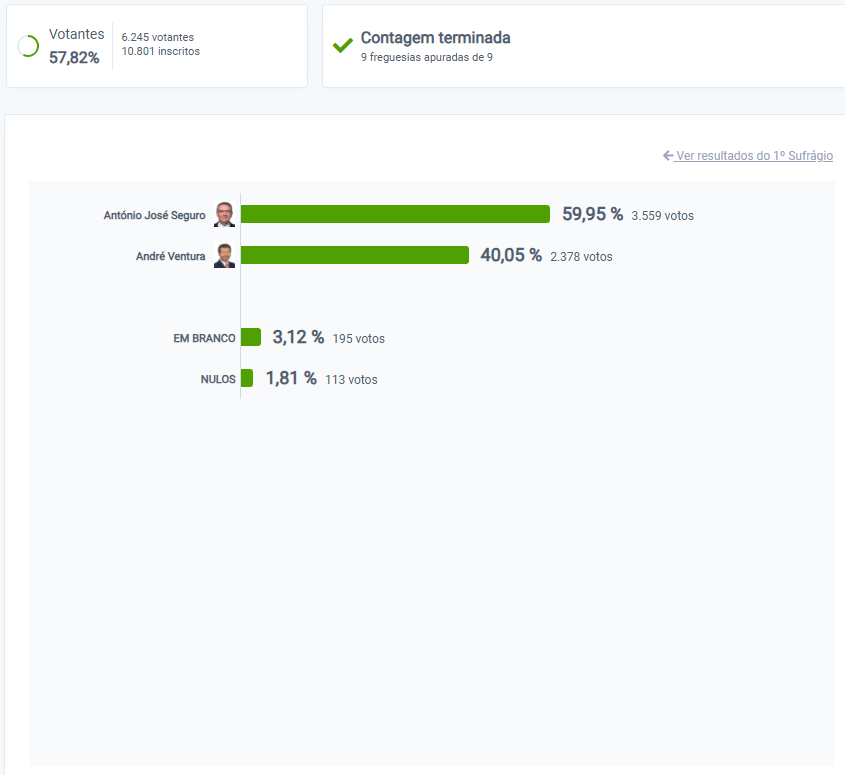Click the circular turnout progress ring
Screen dimensions: 845x775
tap(28, 46)
